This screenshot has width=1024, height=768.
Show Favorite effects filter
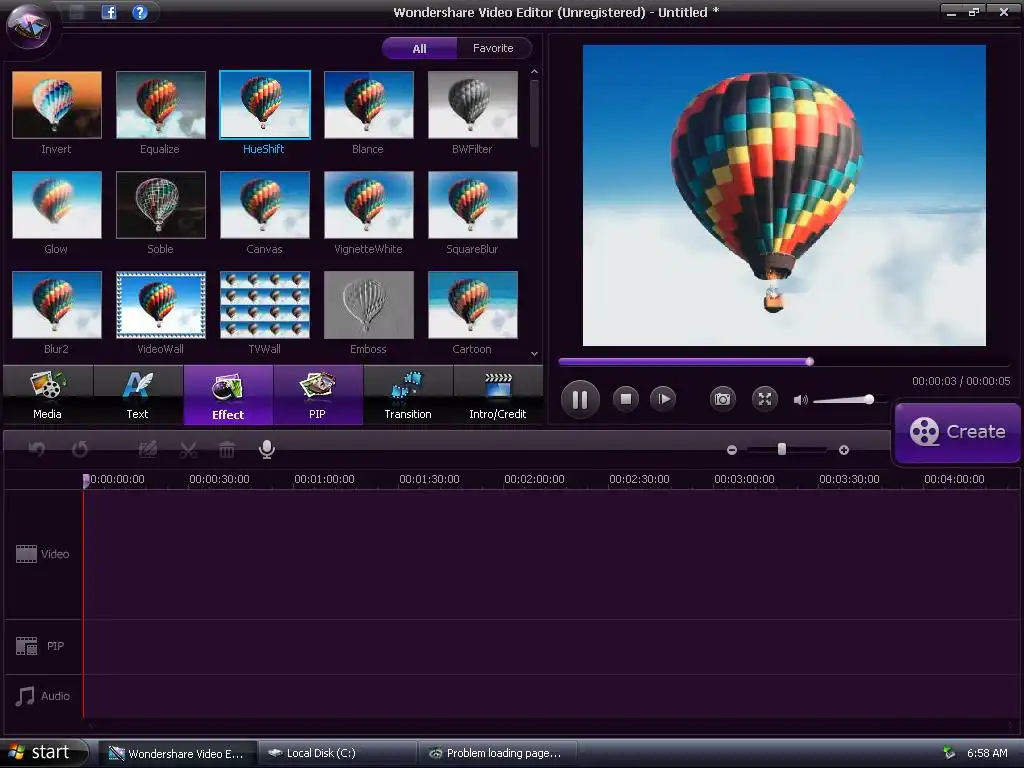[494, 48]
